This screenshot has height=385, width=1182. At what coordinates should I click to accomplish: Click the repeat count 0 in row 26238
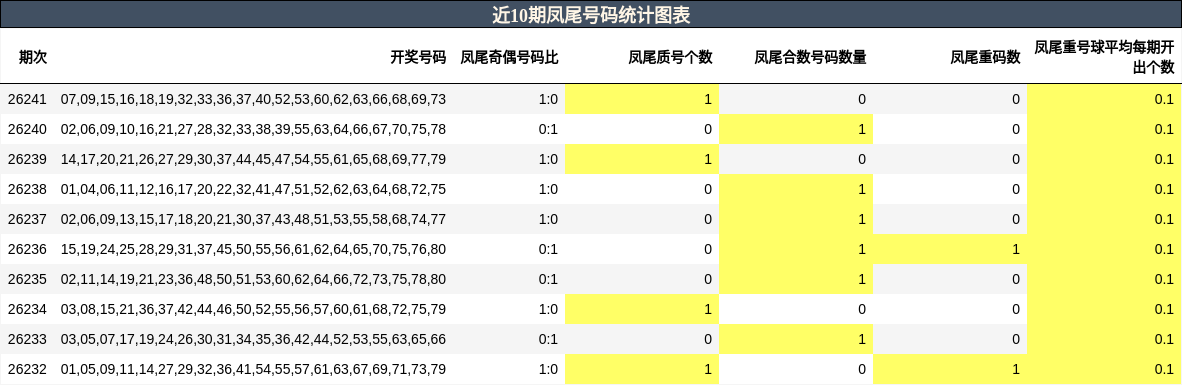pyautogui.click(x=1016, y=189)
